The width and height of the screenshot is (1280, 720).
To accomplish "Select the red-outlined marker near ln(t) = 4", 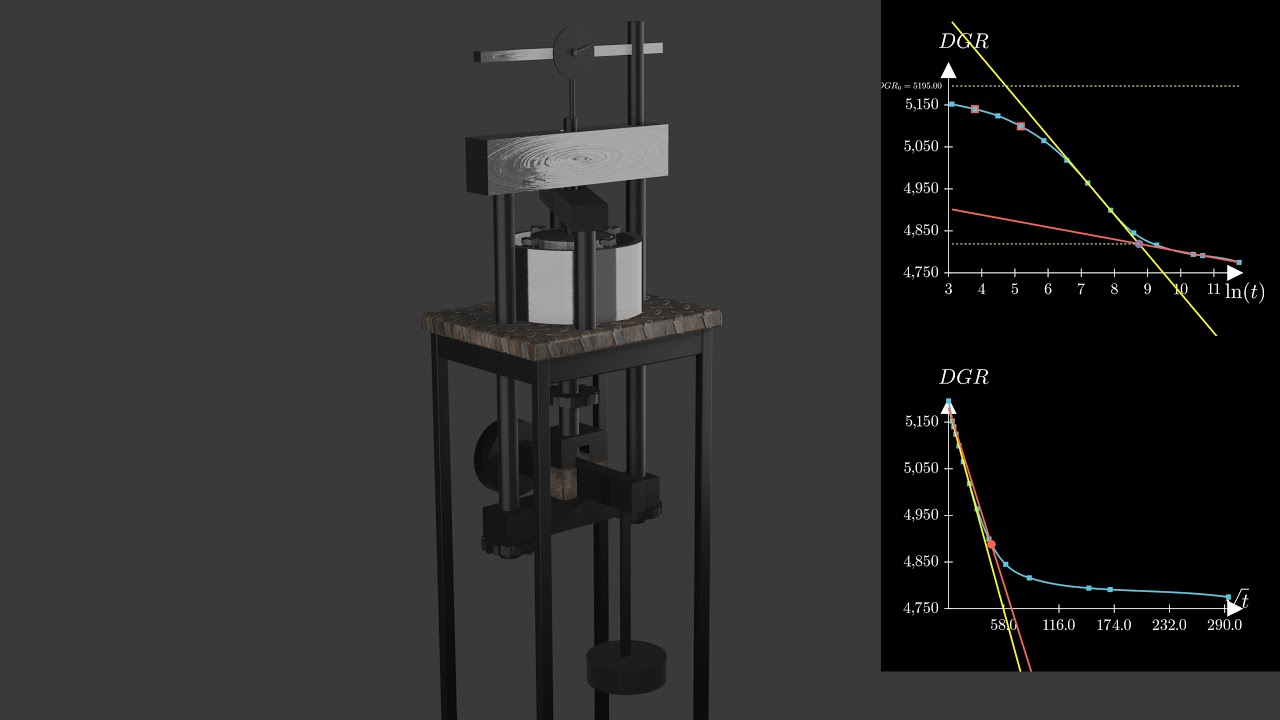I will [975, 108].
